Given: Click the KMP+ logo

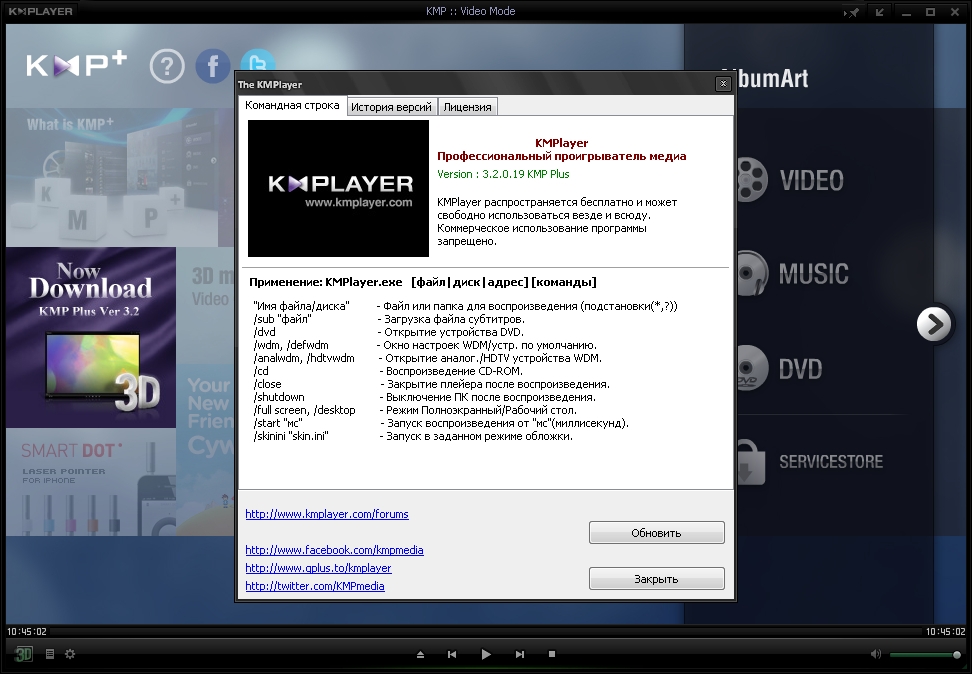Looking at the screenshot, I should 76,64.
